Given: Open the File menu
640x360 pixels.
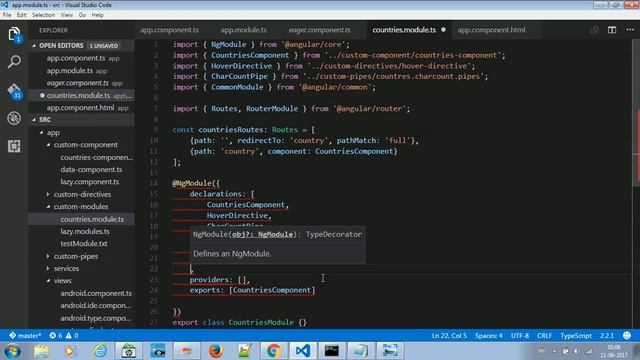Looking at the screenshot, I should click(7, 15).
